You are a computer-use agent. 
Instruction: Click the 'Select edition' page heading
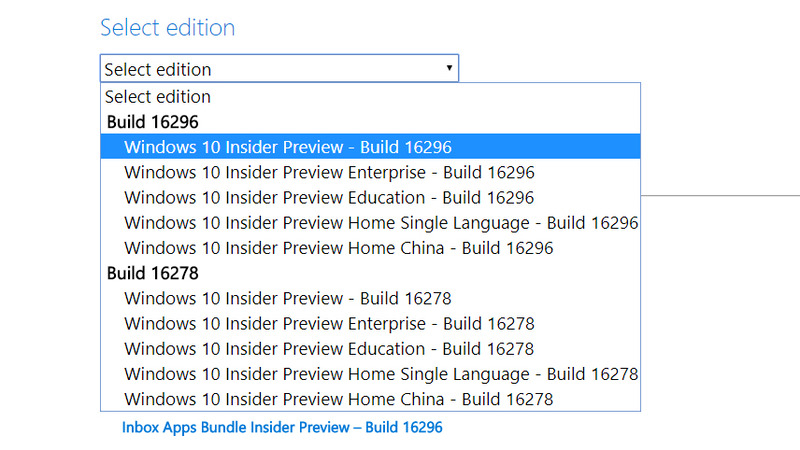pos(167,27)
